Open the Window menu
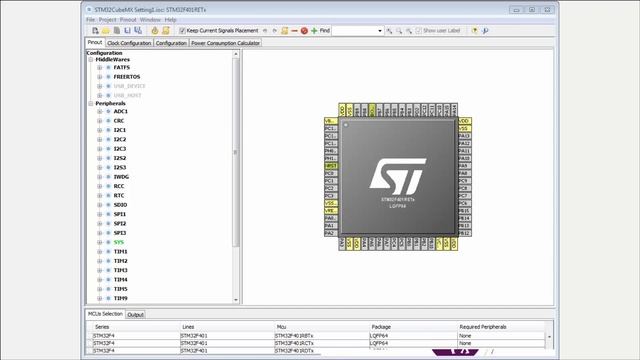 (150, 20)
